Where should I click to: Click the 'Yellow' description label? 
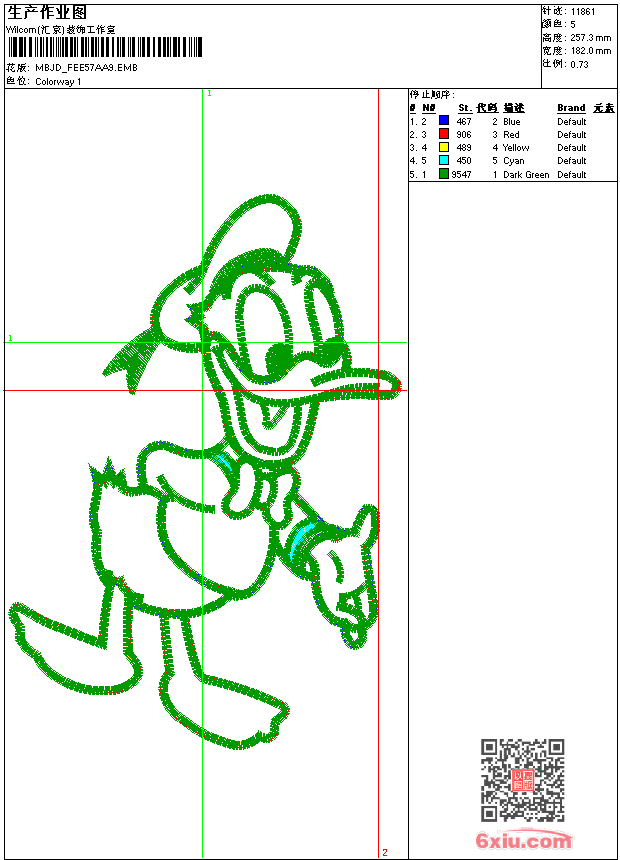pos(516,148)
